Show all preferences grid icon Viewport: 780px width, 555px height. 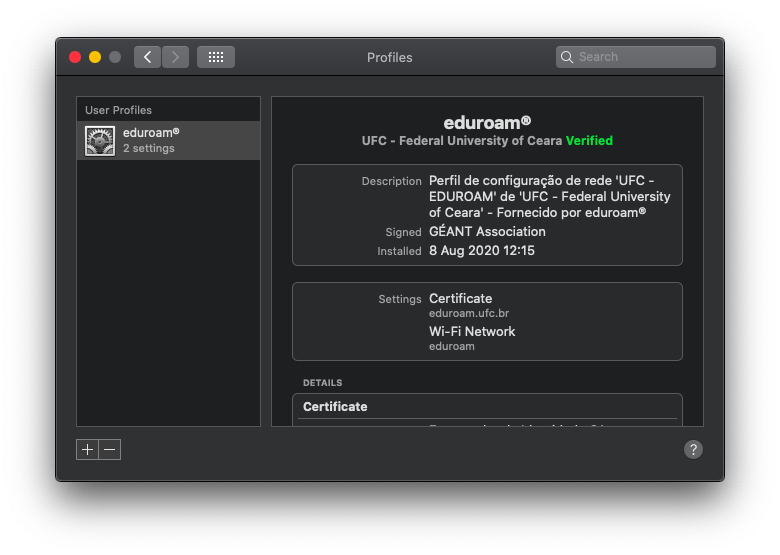click(216, 57)
